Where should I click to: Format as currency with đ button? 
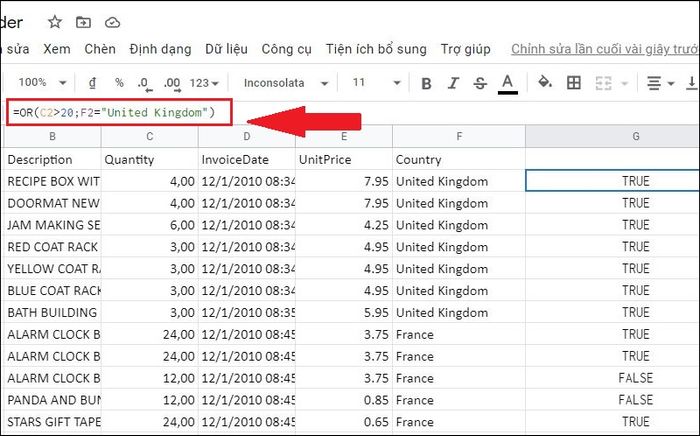[x=92, y=83]
